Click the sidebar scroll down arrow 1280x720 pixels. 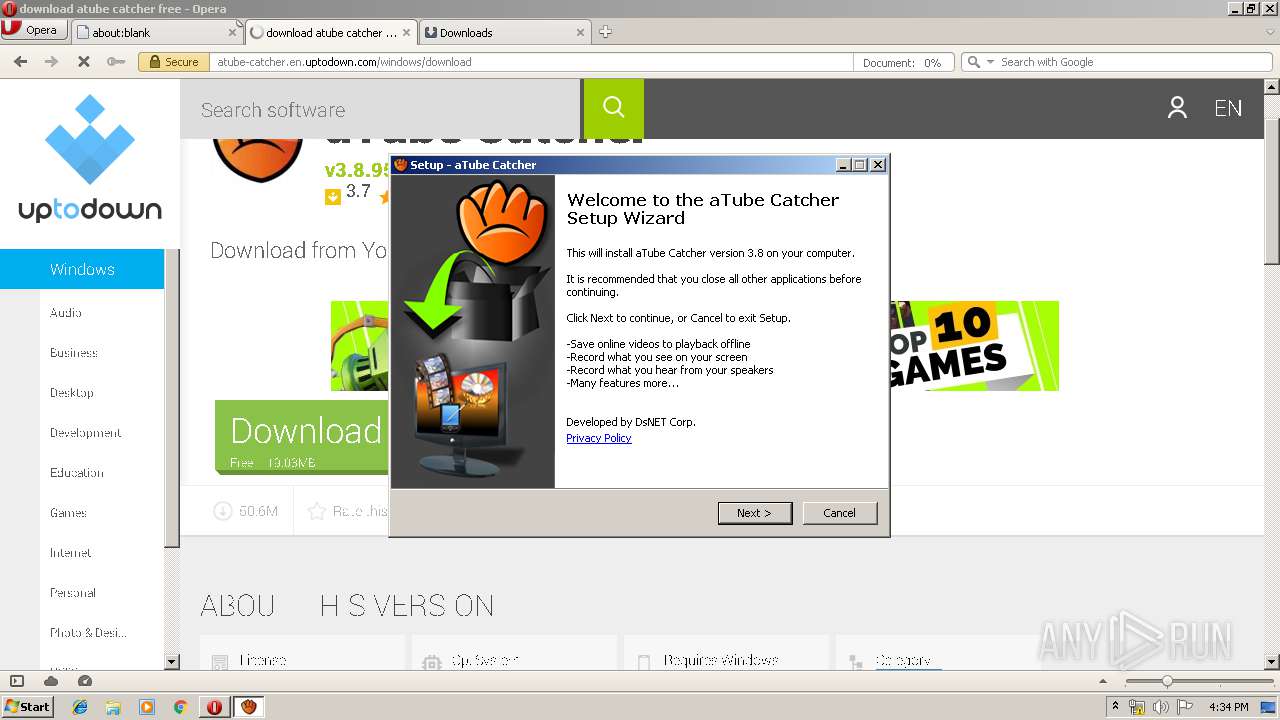tap(171, 661)
